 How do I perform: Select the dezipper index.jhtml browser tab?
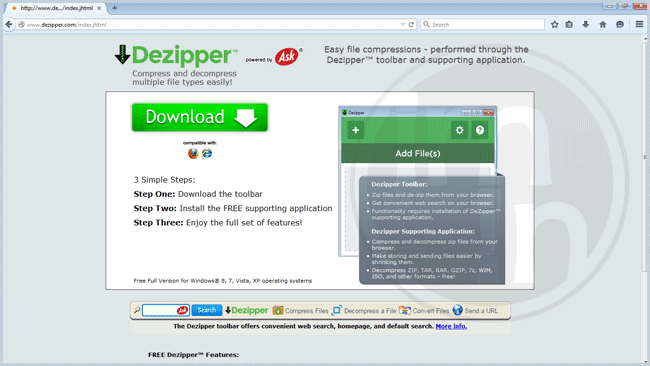56,8
